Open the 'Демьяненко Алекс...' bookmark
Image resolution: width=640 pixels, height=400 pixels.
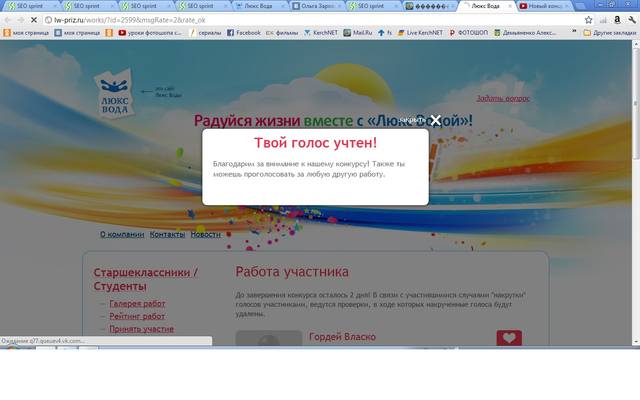[525, 33]
